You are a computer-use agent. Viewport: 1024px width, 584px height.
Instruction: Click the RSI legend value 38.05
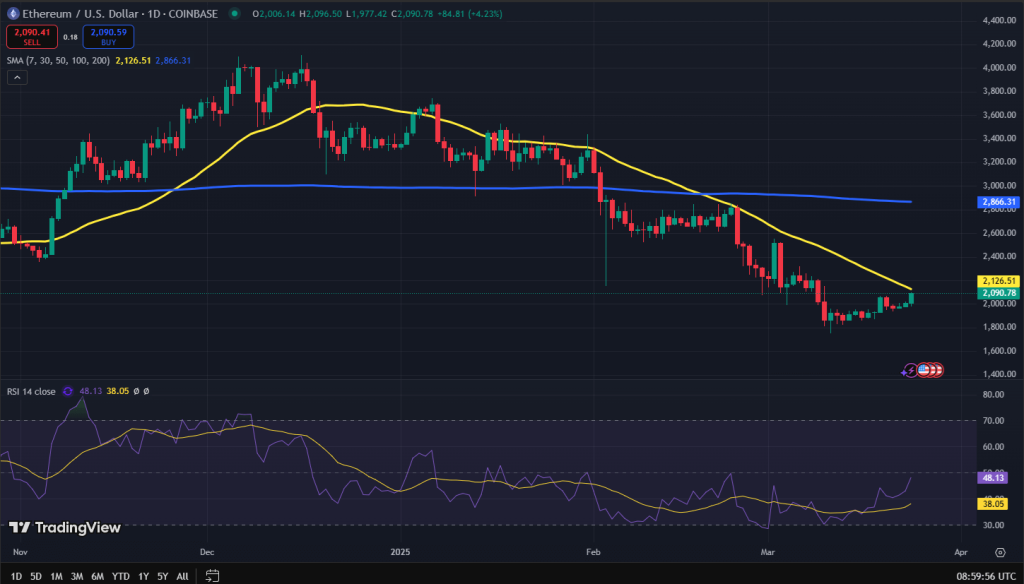point(118,391)
